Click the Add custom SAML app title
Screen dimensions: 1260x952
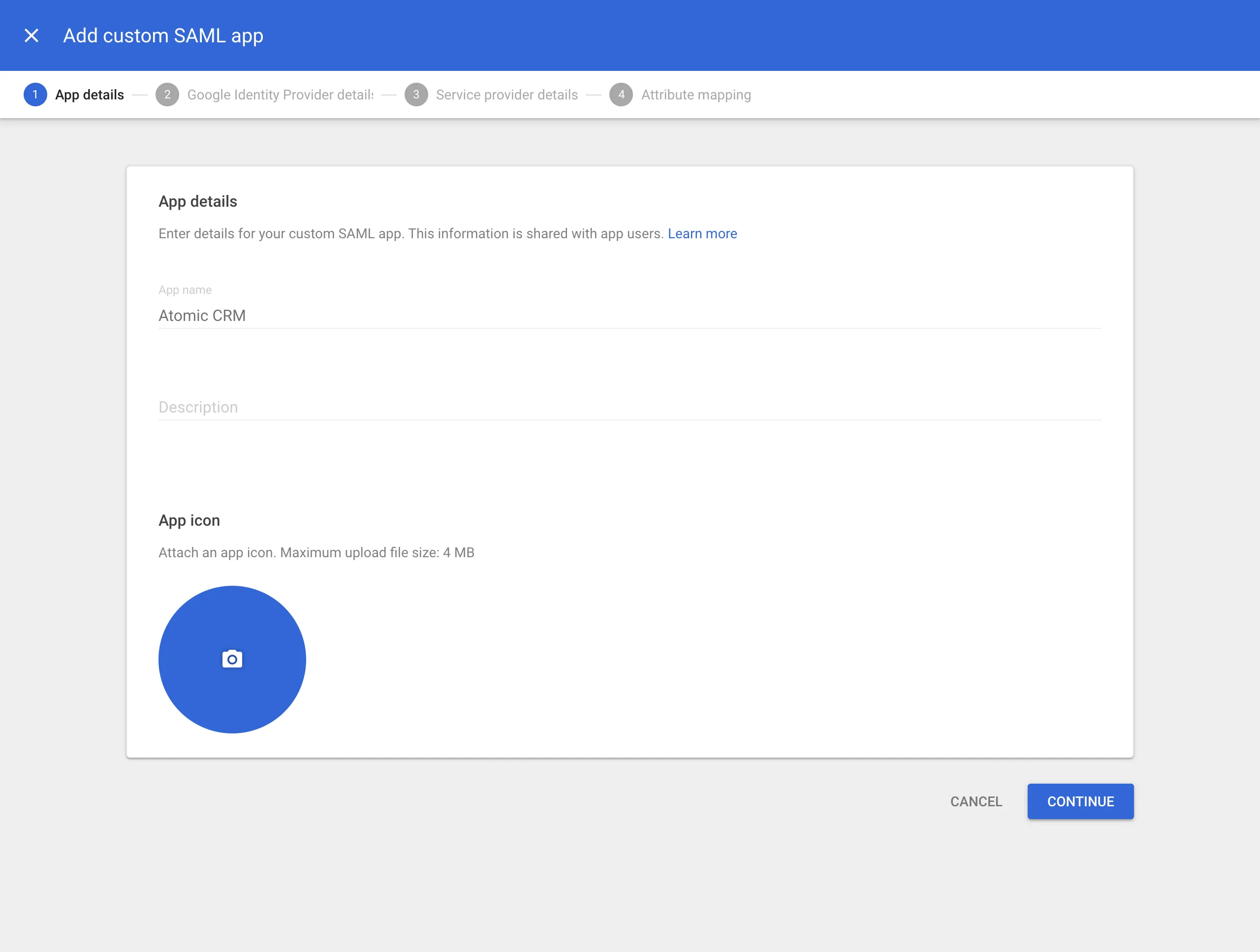pos(163,36)
